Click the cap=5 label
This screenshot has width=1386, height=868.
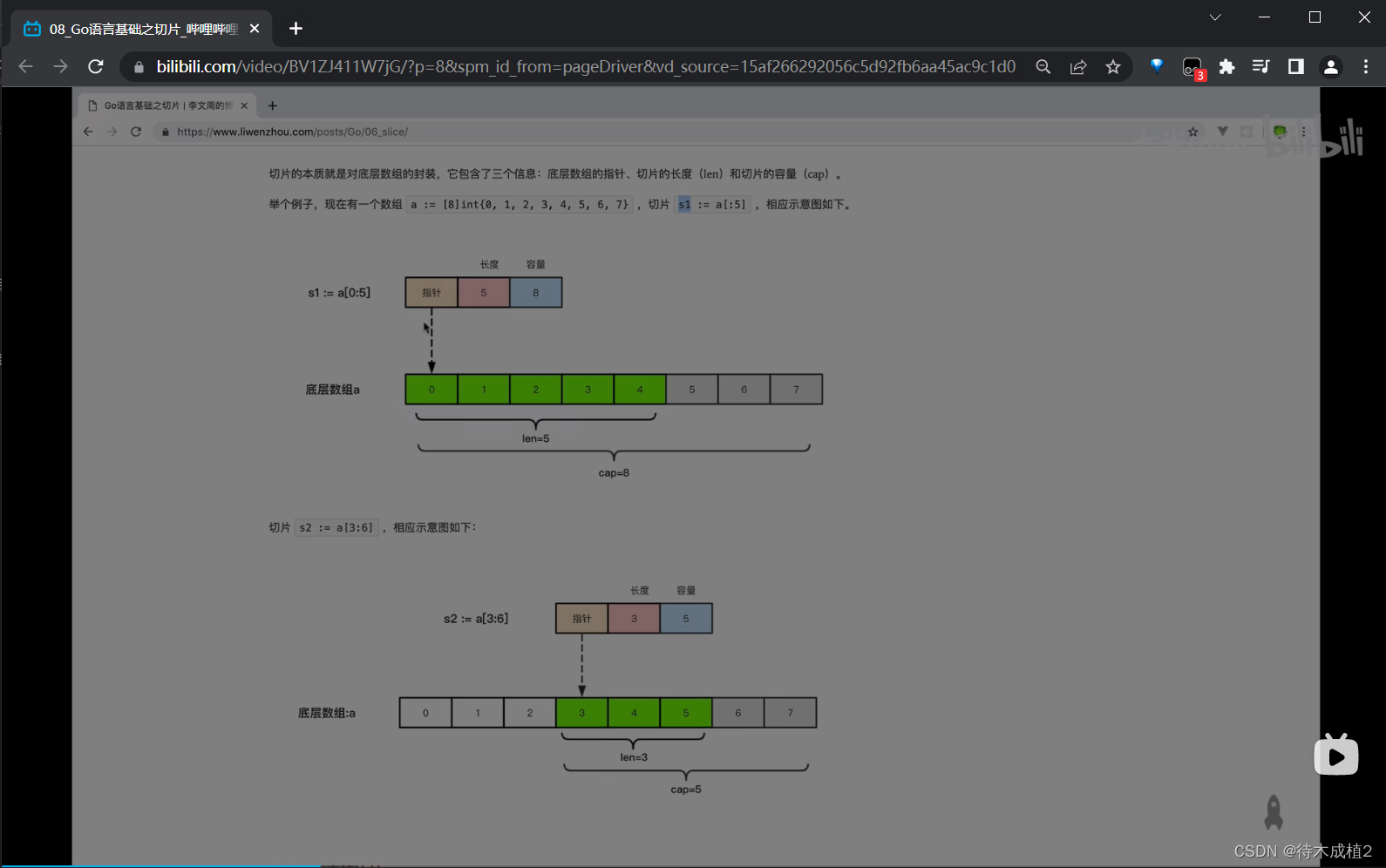tap(686, 789)
